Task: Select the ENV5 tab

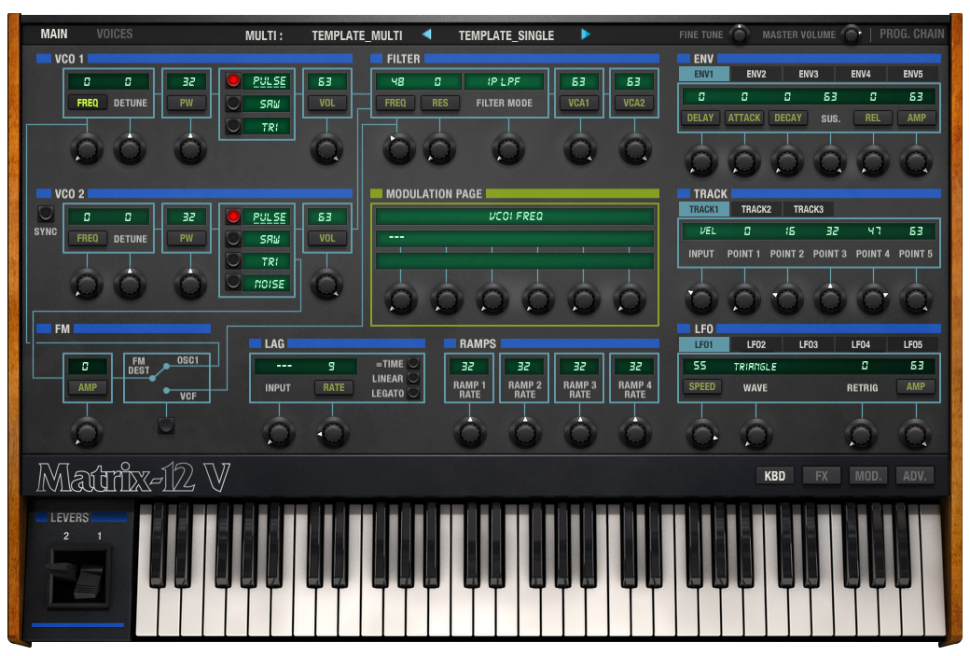Action: click(912, 74)
